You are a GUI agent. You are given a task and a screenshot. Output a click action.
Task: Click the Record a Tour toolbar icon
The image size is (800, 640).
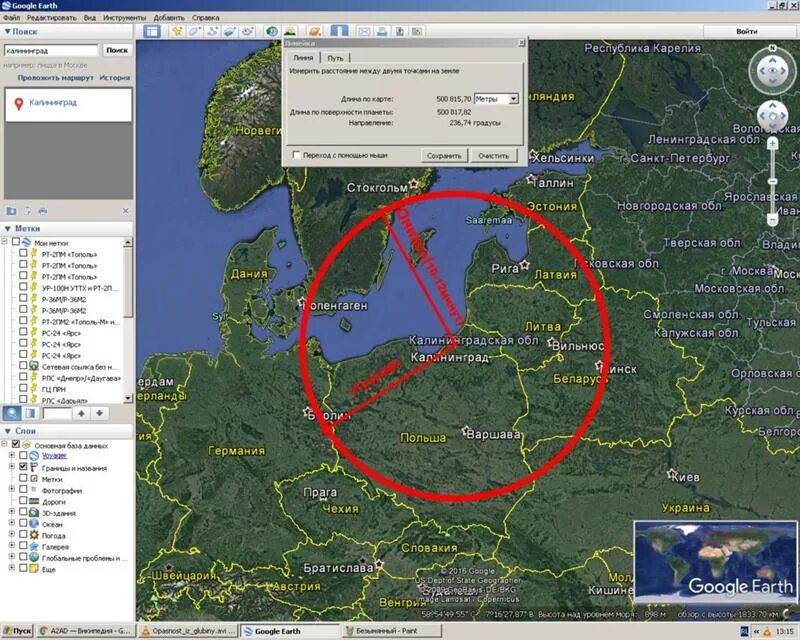coord(247,31)
